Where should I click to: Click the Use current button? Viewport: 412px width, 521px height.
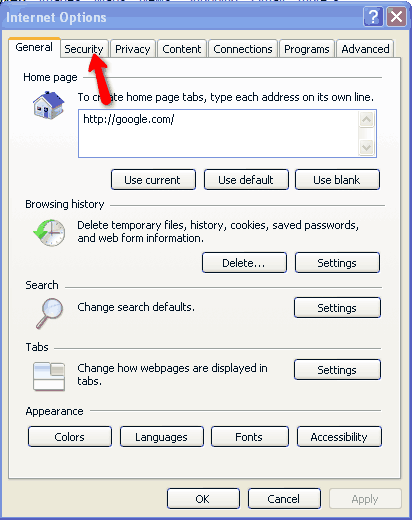(x=153, y=180)
